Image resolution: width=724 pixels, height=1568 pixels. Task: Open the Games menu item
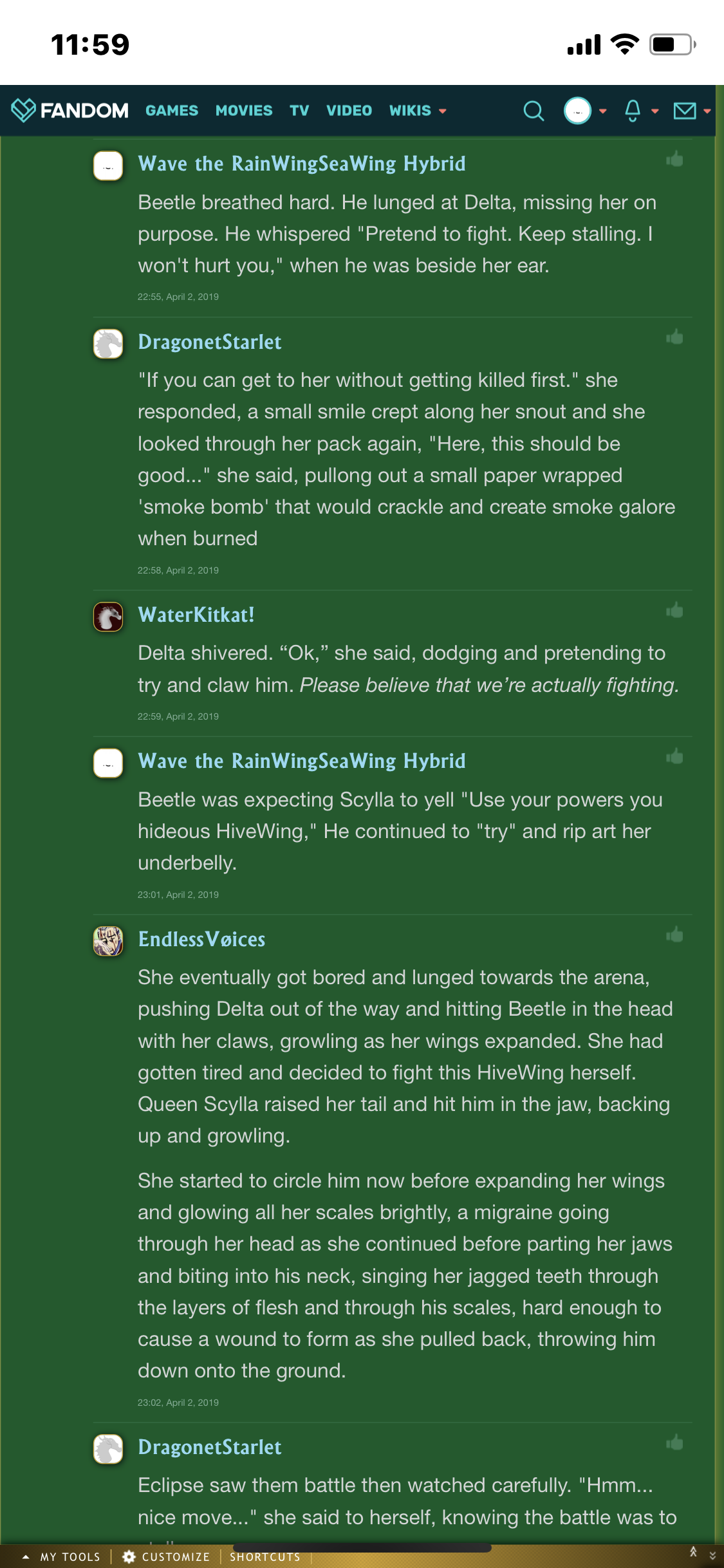point(172,111)
